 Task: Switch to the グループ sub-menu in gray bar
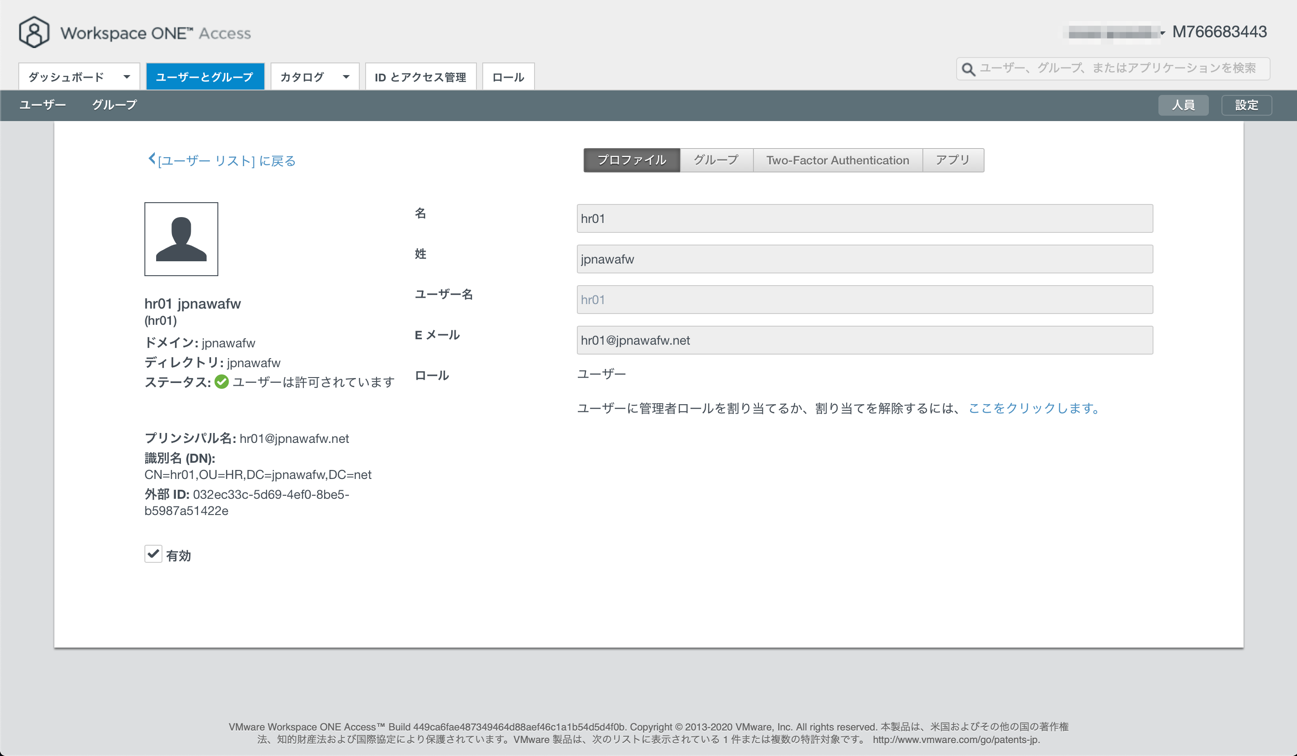click(114, 105)
